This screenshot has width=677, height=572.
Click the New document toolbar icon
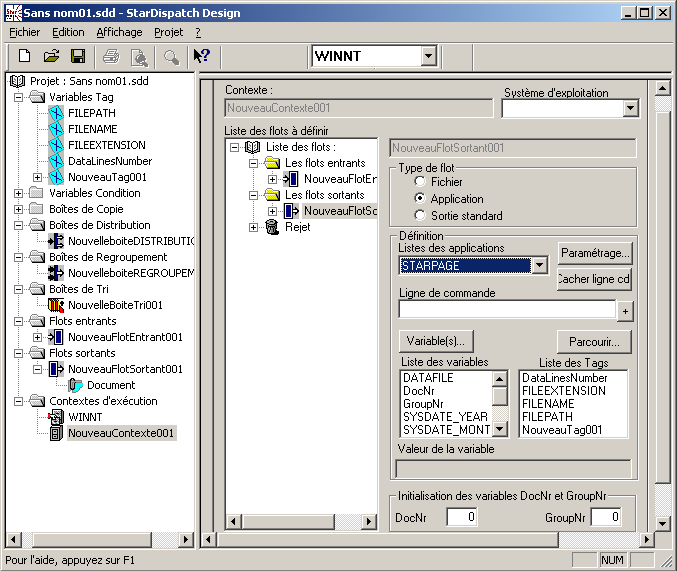pyautogui.click(x=25, y=57)
